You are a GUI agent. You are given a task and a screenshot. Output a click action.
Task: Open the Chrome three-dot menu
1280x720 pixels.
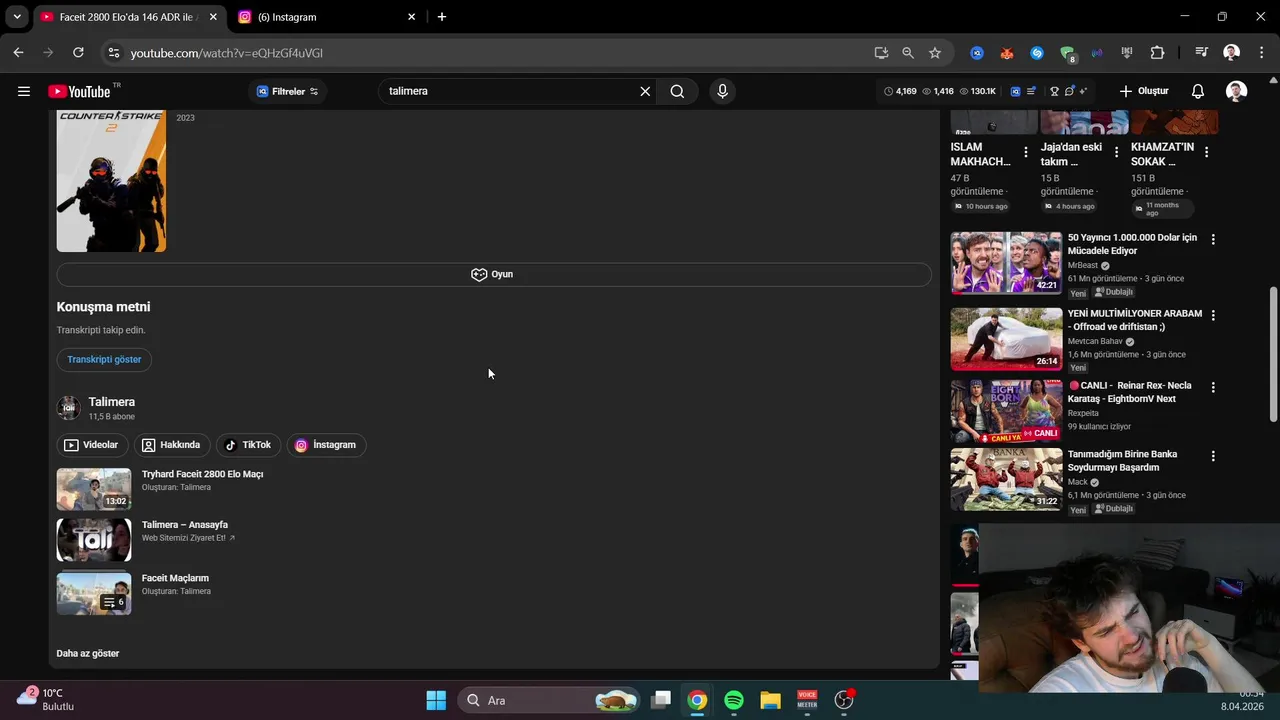(x=1260, y=53)
